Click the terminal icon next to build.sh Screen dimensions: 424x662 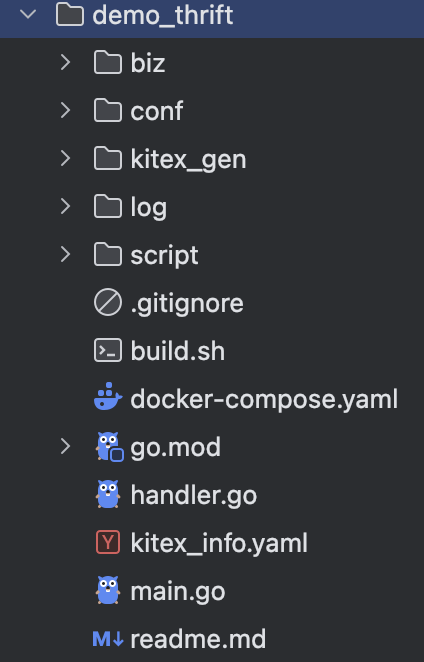(108, 350)
